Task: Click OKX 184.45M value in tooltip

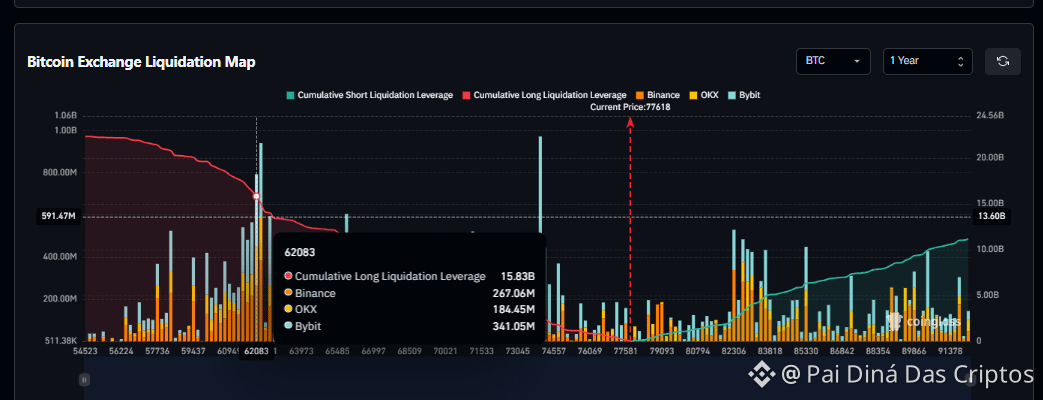Action: click(513, 309)
